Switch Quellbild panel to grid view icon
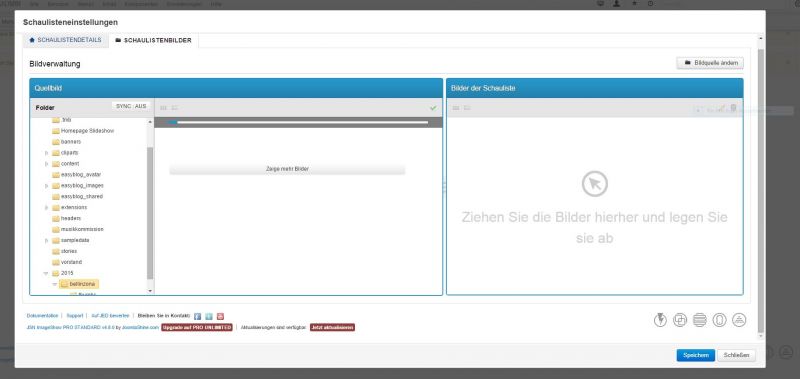This screenshot has width=800, height=379. pyautogui.click(x=164, y=108)
